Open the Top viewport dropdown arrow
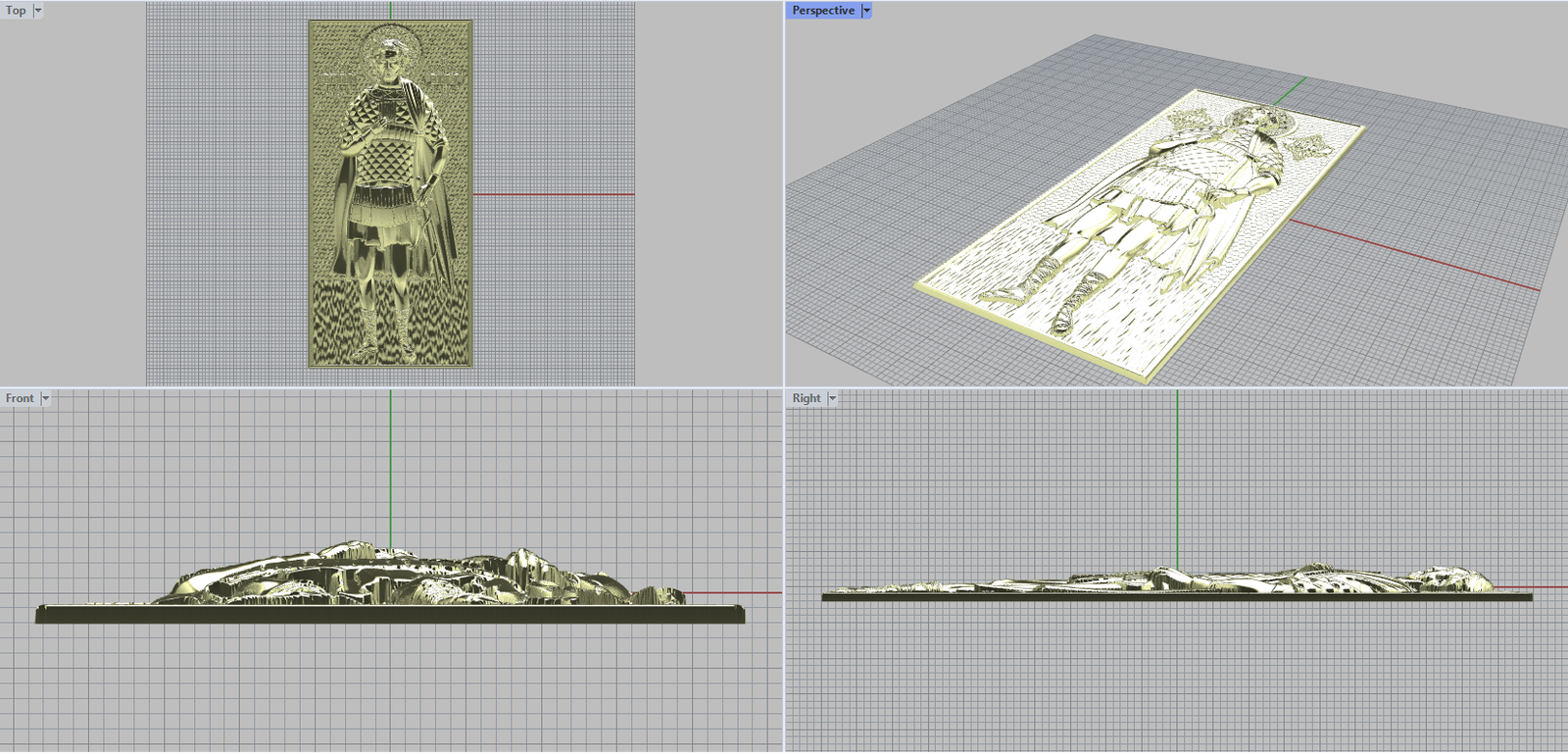 pyautogui.click(x=38, y=11)
